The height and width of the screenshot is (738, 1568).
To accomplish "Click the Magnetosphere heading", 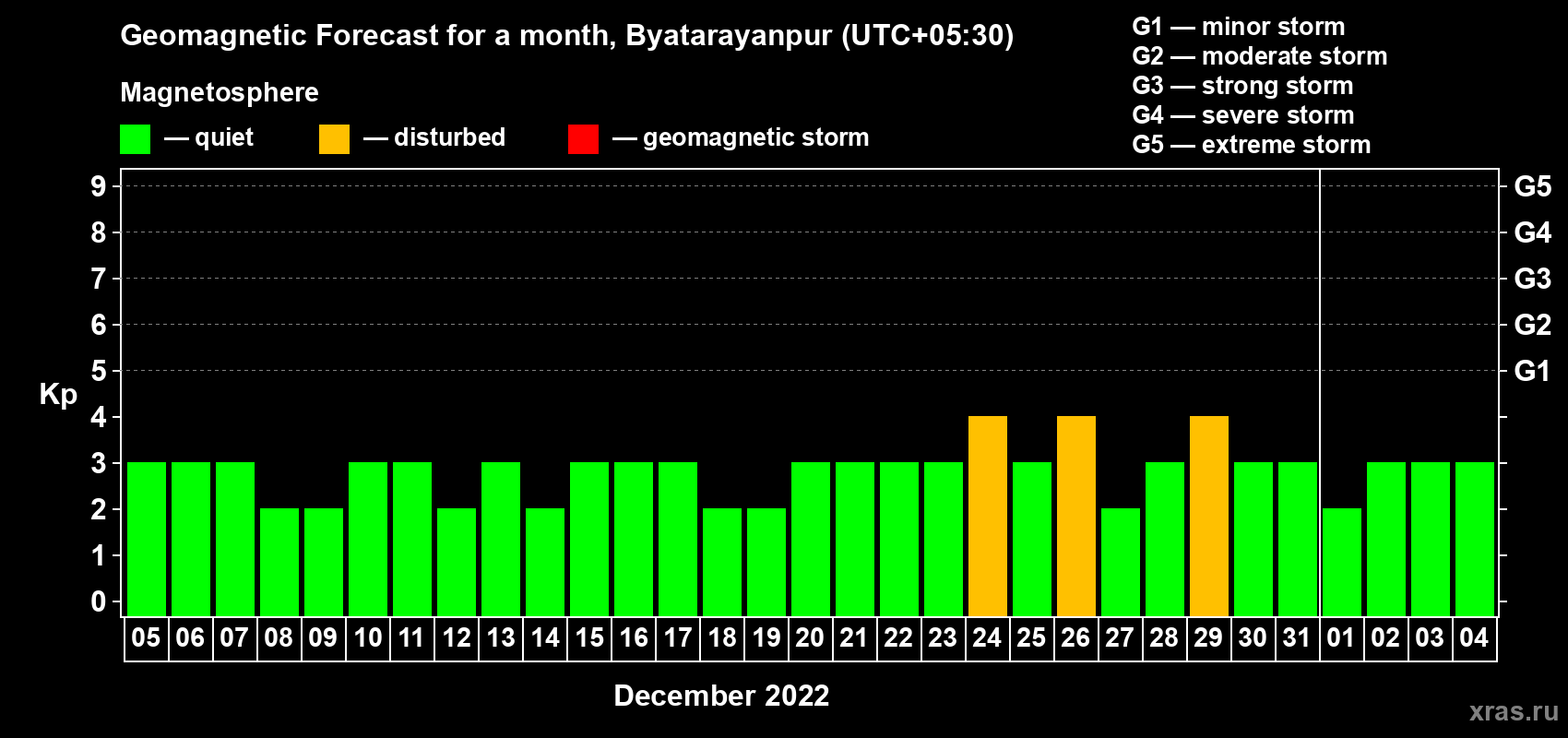I will coord(220,92).
